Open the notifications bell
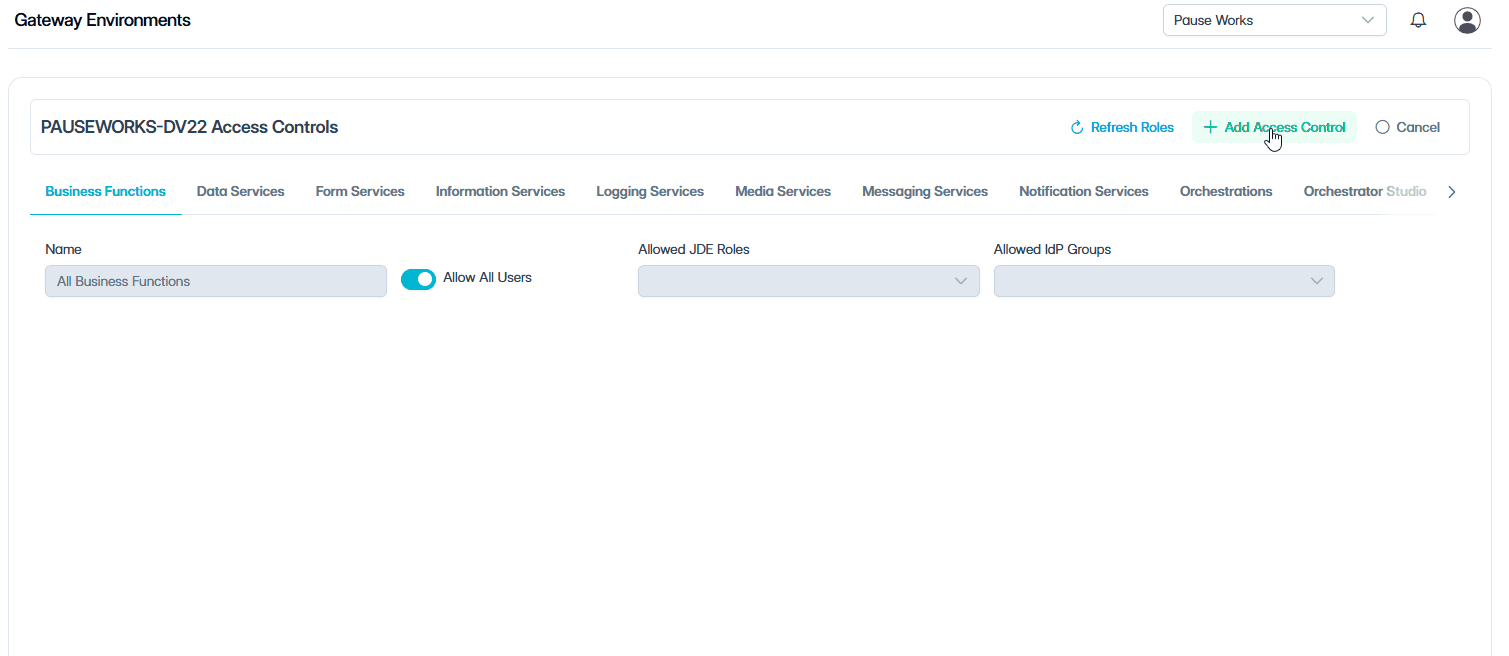1509x656 pixels. (x=1418, y=20)
